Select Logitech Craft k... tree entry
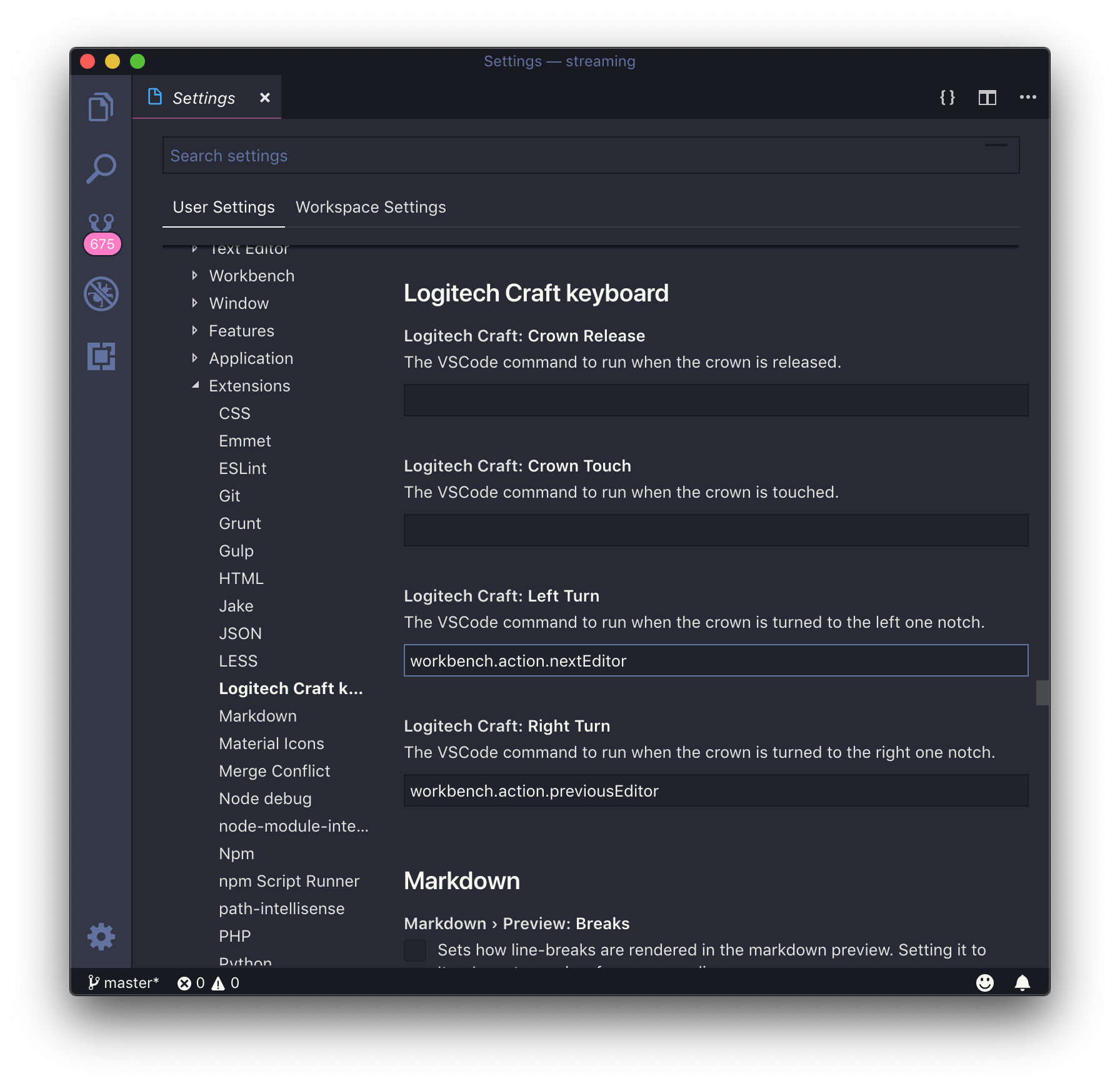This screenshot has height=1088, width=1120. (291, 688)
